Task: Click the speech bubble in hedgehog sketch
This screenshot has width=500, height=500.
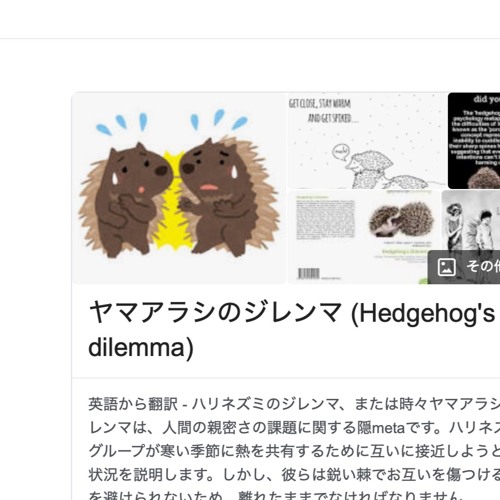Action: [342, 153]
